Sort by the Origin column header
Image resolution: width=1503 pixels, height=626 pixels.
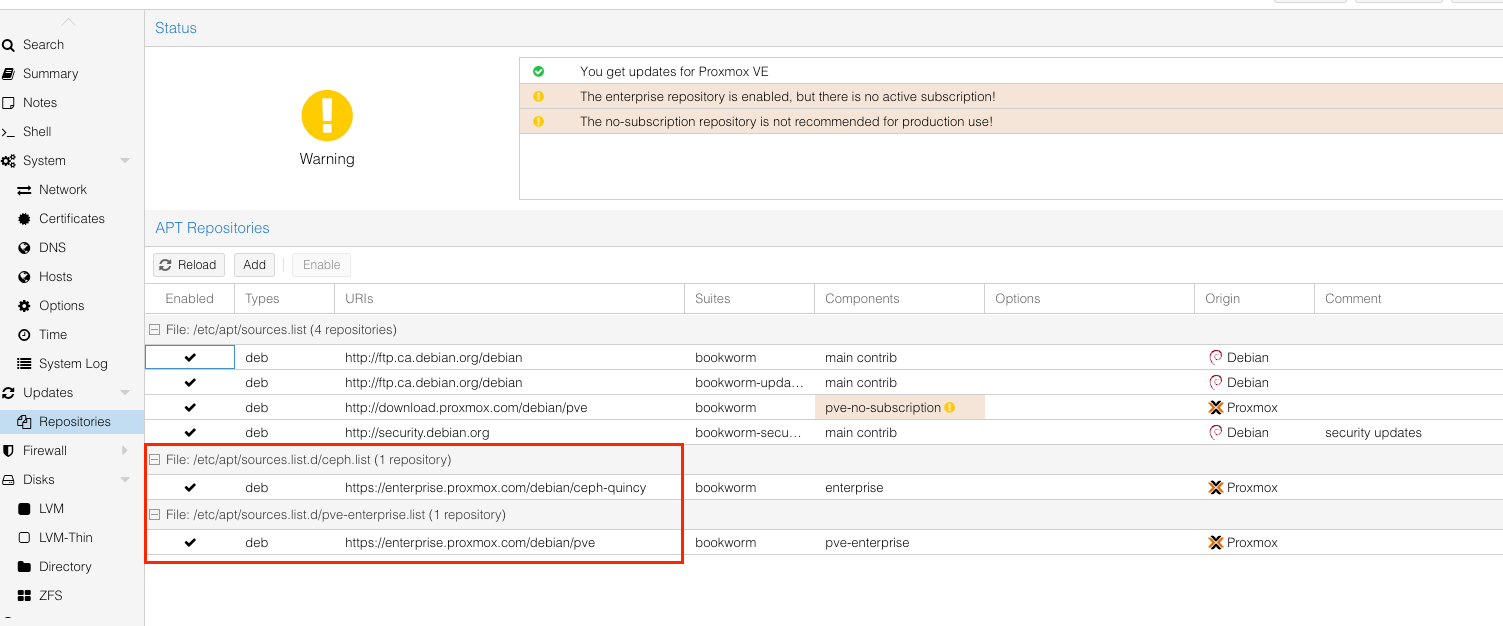coord(1254,298)
